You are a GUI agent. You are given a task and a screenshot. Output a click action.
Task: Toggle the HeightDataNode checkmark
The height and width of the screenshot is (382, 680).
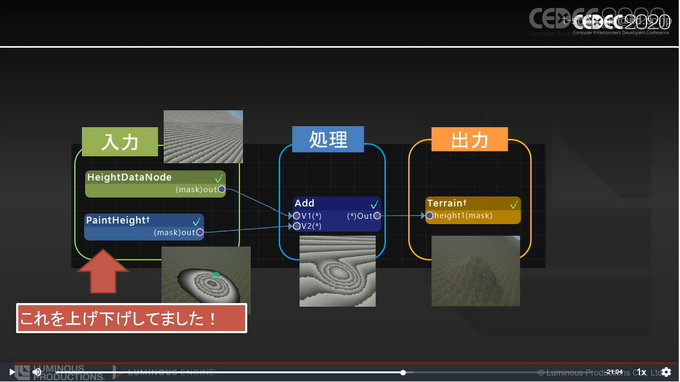click(x=219, y=178)
